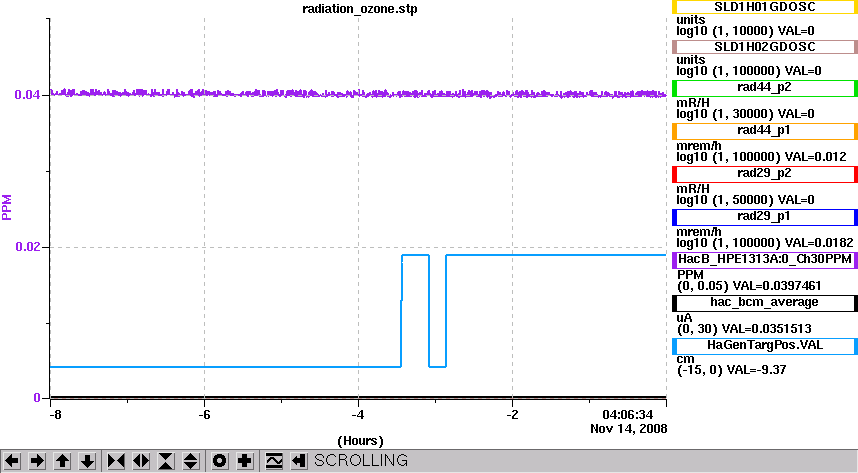Click the cm units label
This screenshot has width=858, height=473.
[x=685, y=360]
